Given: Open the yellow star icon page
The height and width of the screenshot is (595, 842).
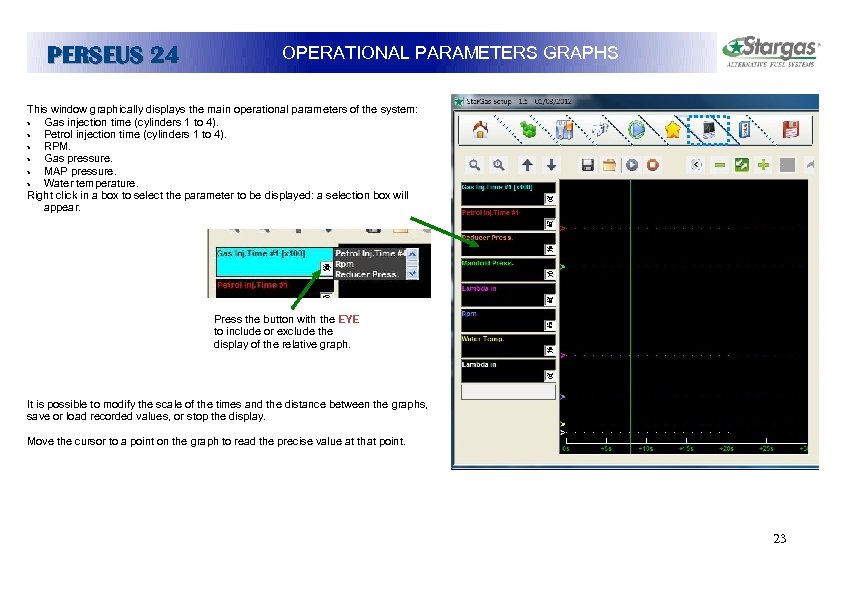Looking at the screenshot, I should tap(673, 129).
